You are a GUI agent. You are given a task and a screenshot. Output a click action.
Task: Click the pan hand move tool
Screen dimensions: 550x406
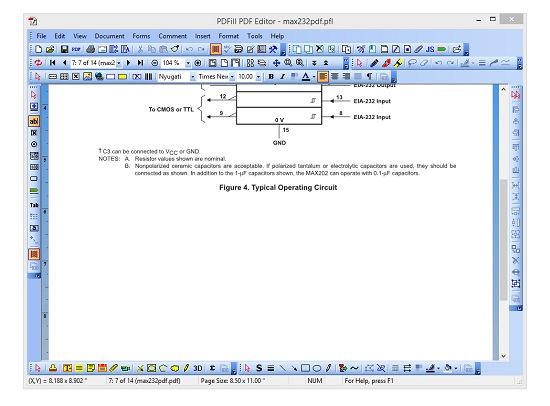(x=276, y=63)
